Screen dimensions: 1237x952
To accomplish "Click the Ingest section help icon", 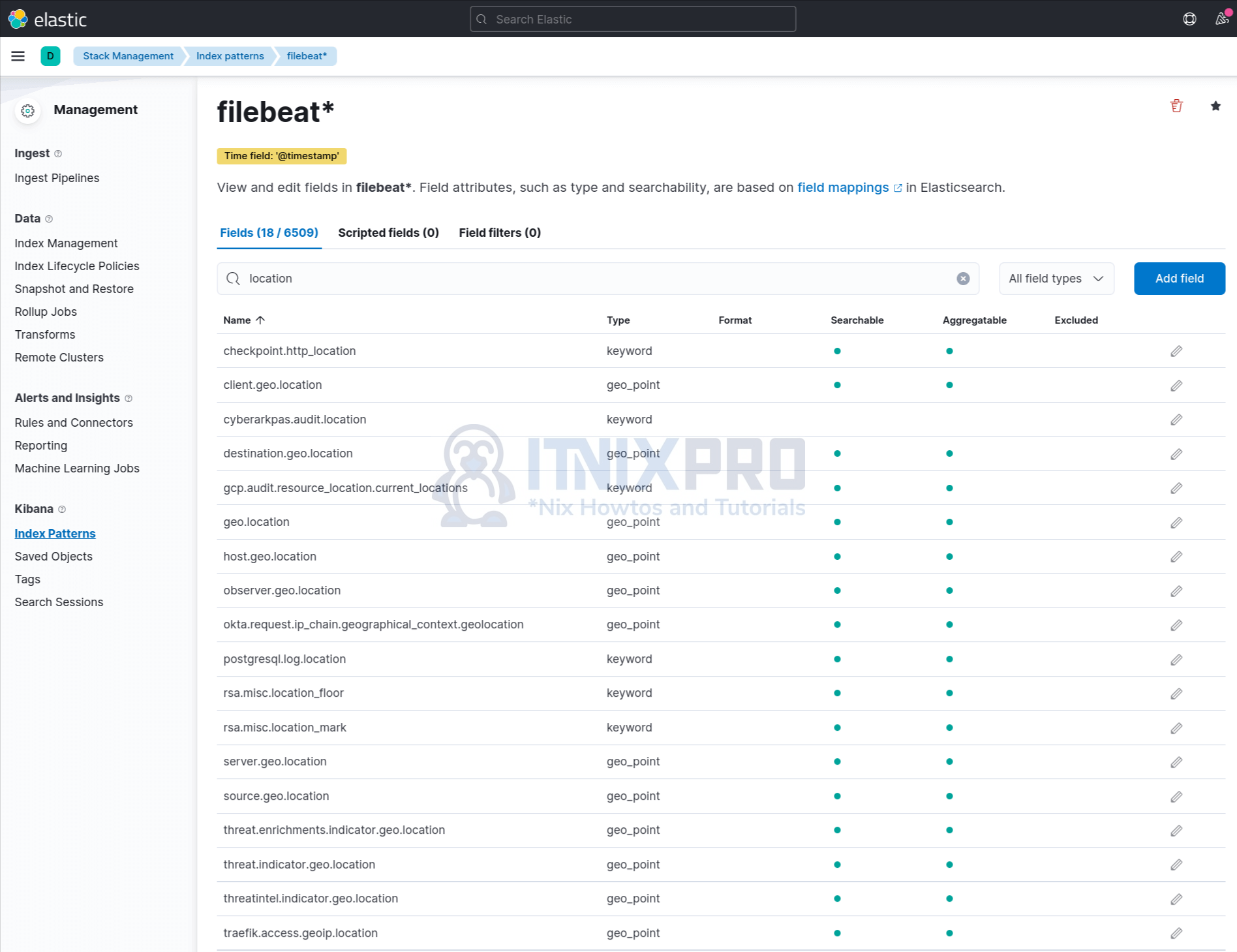I will 58,154.
